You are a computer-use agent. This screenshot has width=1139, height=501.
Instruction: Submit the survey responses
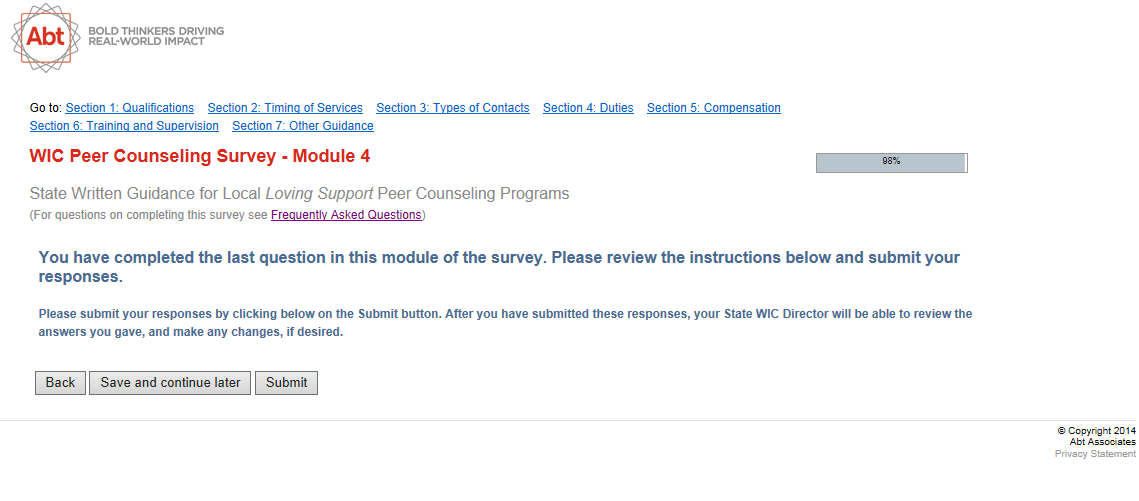tap(286, 383)
